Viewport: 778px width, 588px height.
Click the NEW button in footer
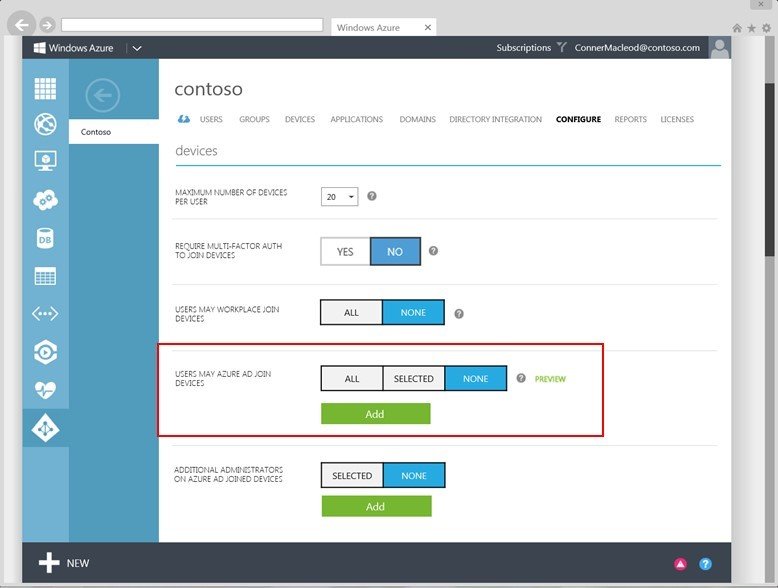pos(64,563)
